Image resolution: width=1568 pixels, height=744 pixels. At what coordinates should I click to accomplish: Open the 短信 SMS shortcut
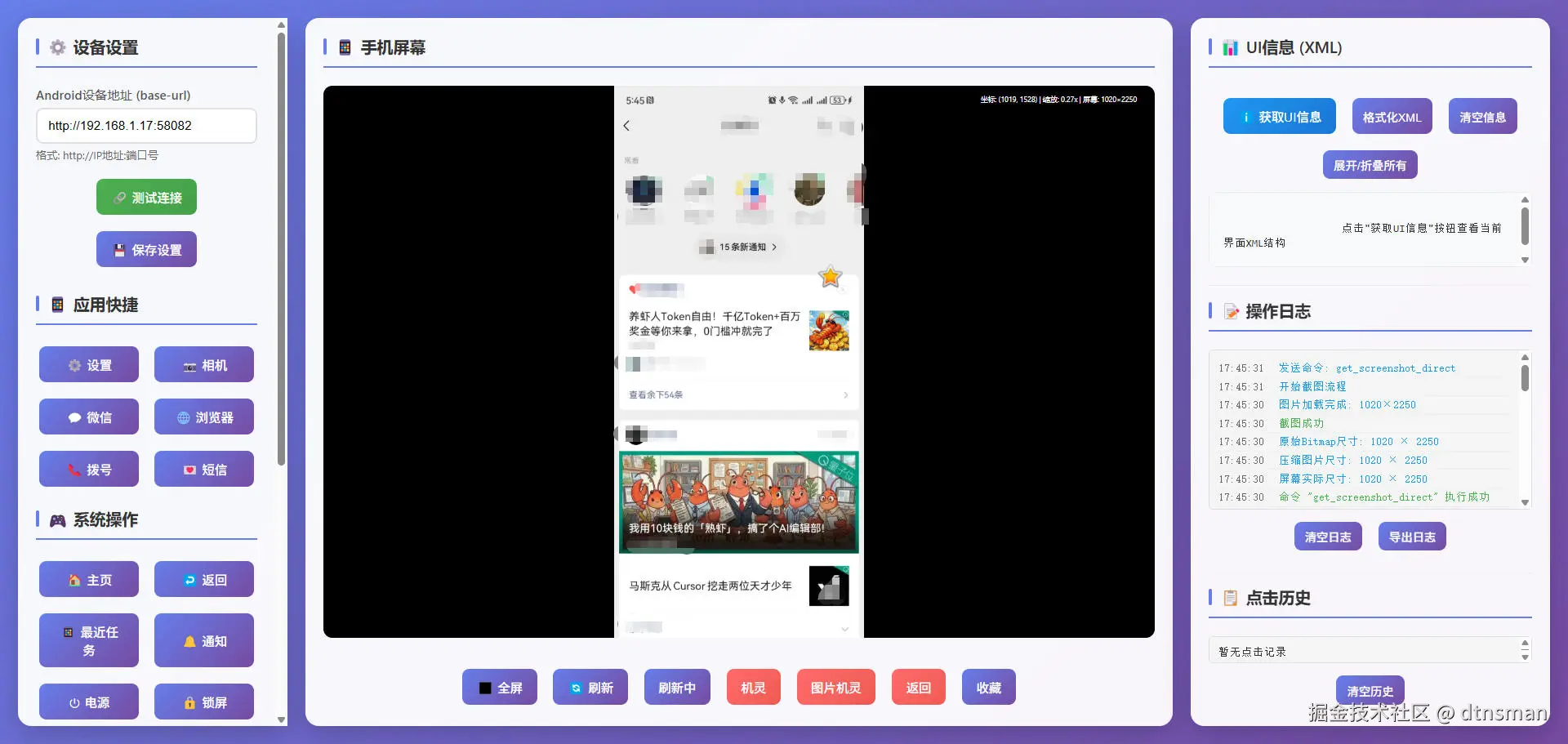[203, 469]
